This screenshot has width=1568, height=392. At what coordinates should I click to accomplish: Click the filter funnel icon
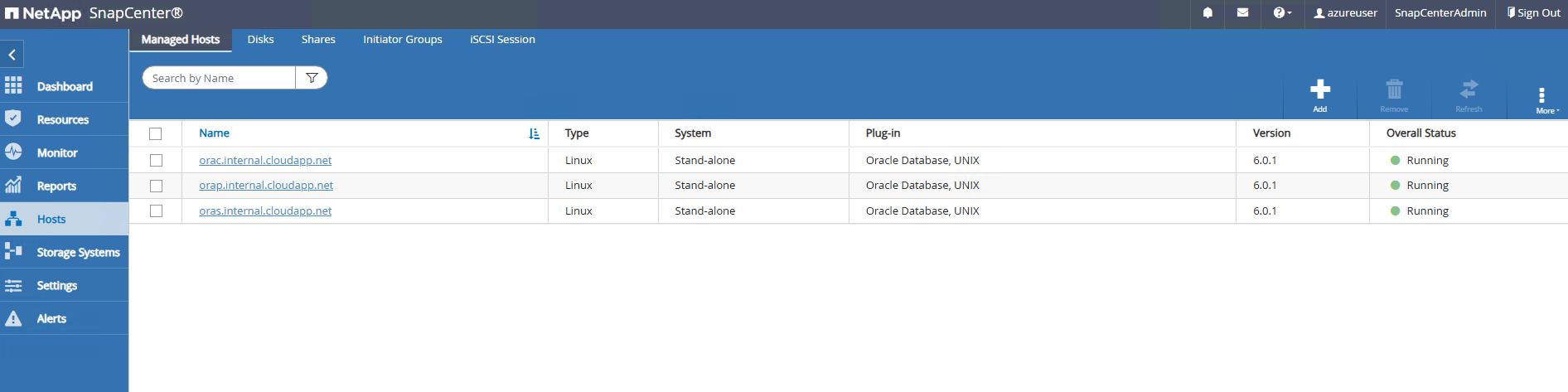[312, 78]
